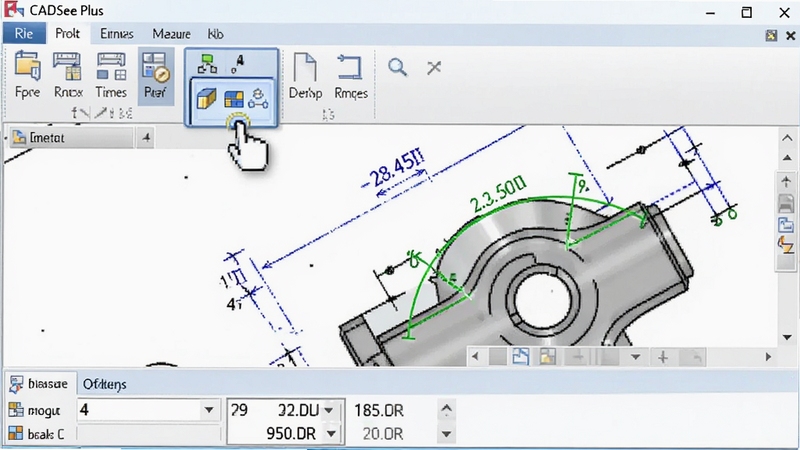Click the plus crosshair icon in bottom toolbar
Screen dimensions: 800x450
point(663,357)
